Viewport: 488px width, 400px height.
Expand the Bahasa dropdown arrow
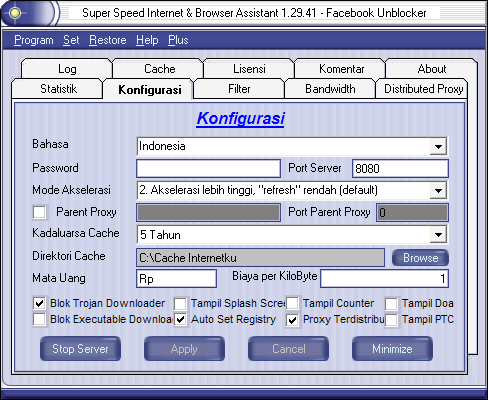[x=438, y=146]
